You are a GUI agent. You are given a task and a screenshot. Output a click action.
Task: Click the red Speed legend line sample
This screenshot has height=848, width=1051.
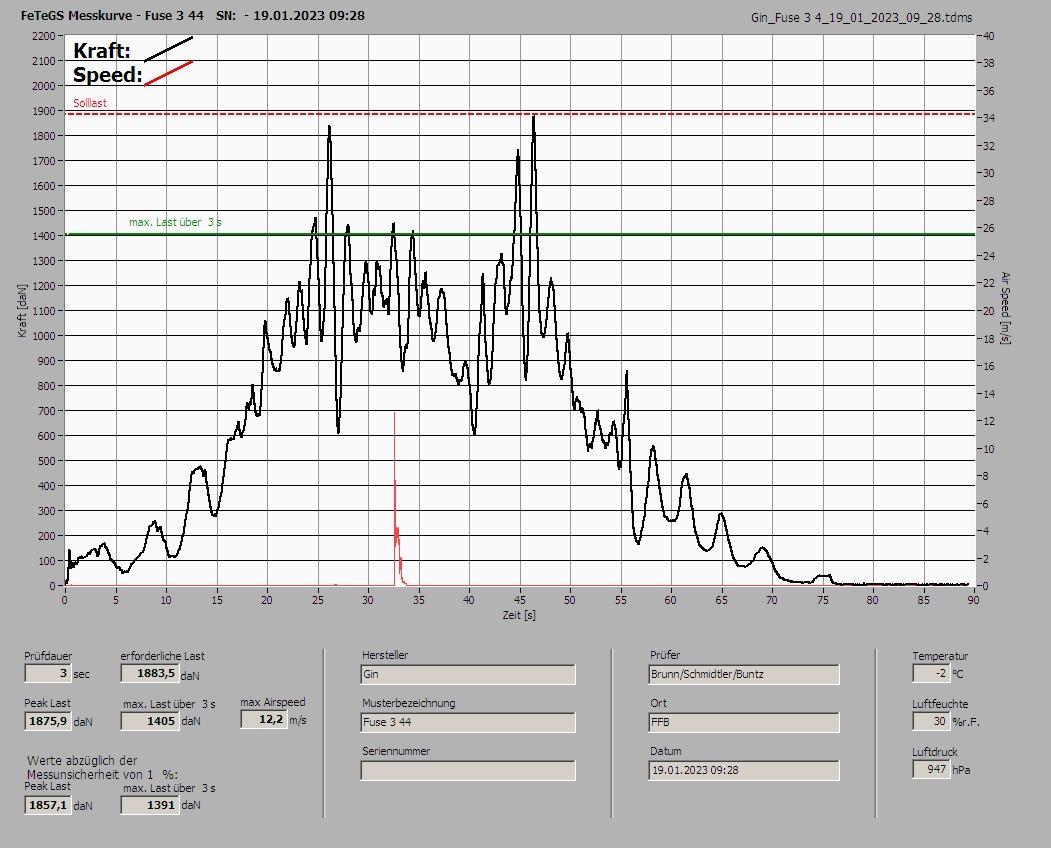pyautogui.click(x=169, y=73)
